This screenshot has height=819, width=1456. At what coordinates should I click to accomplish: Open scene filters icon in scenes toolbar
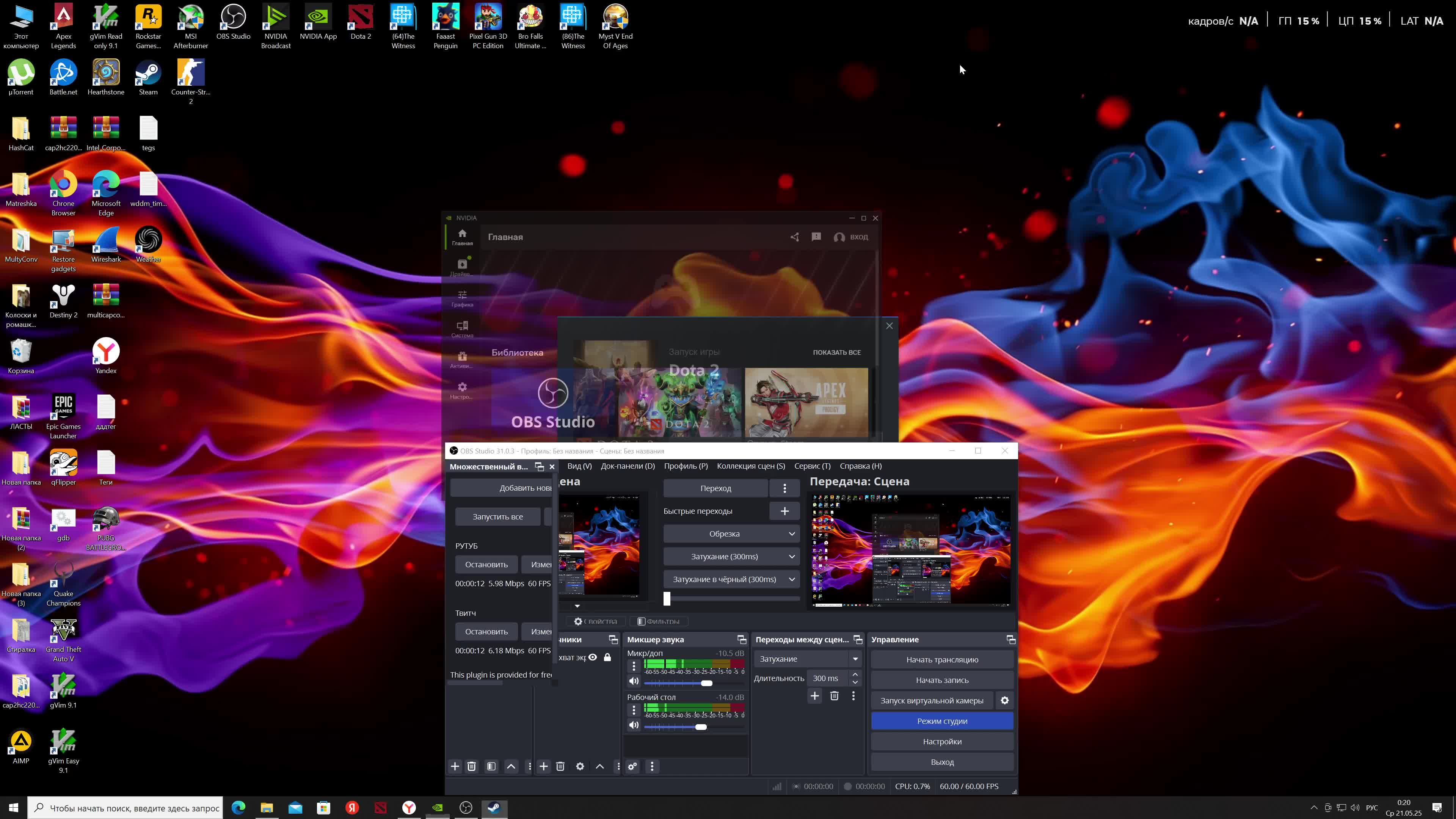pyautogui.click(x=491, y=766)
